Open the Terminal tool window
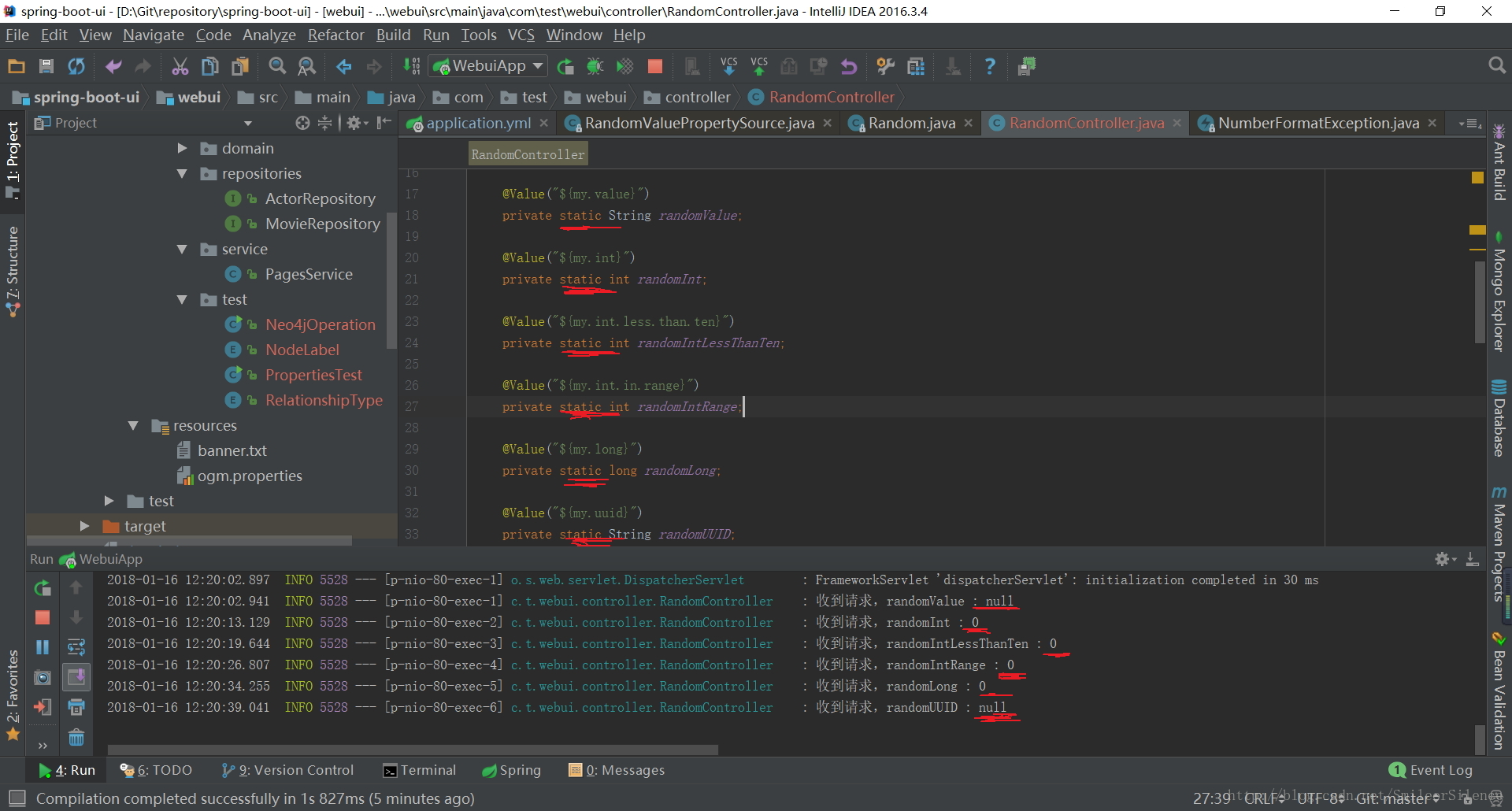 pyautogui.click(x=420, y=770)
